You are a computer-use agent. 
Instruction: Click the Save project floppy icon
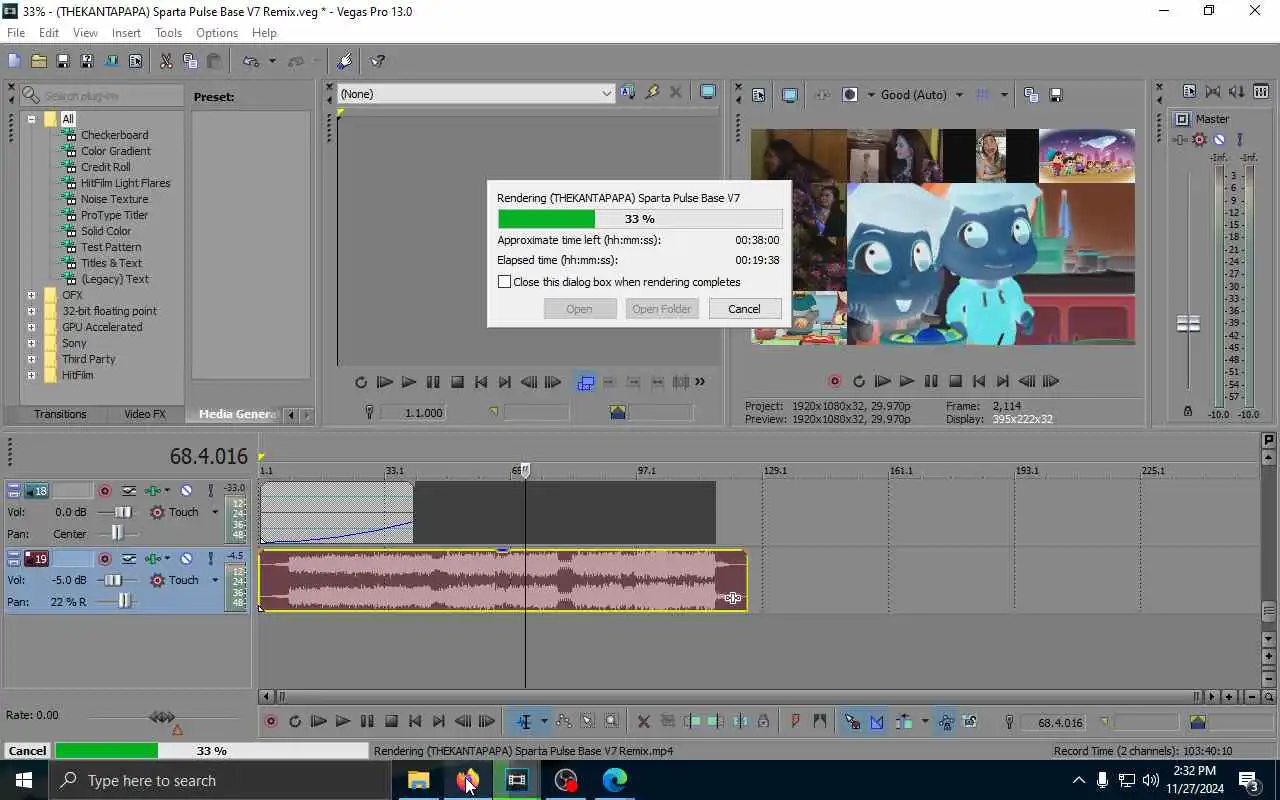pos(62,61)
